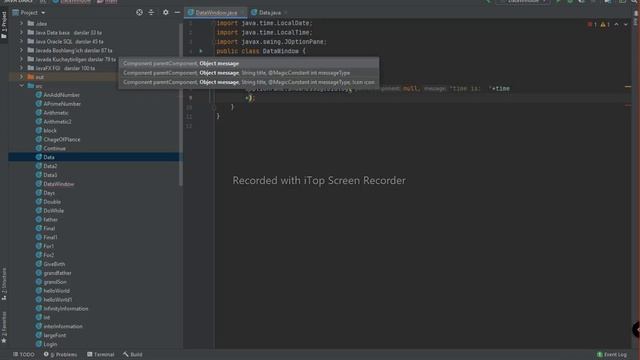
Task: Expand the Java Oracle SQL folder
Action: pyautogui.click(x=21, y=42)
